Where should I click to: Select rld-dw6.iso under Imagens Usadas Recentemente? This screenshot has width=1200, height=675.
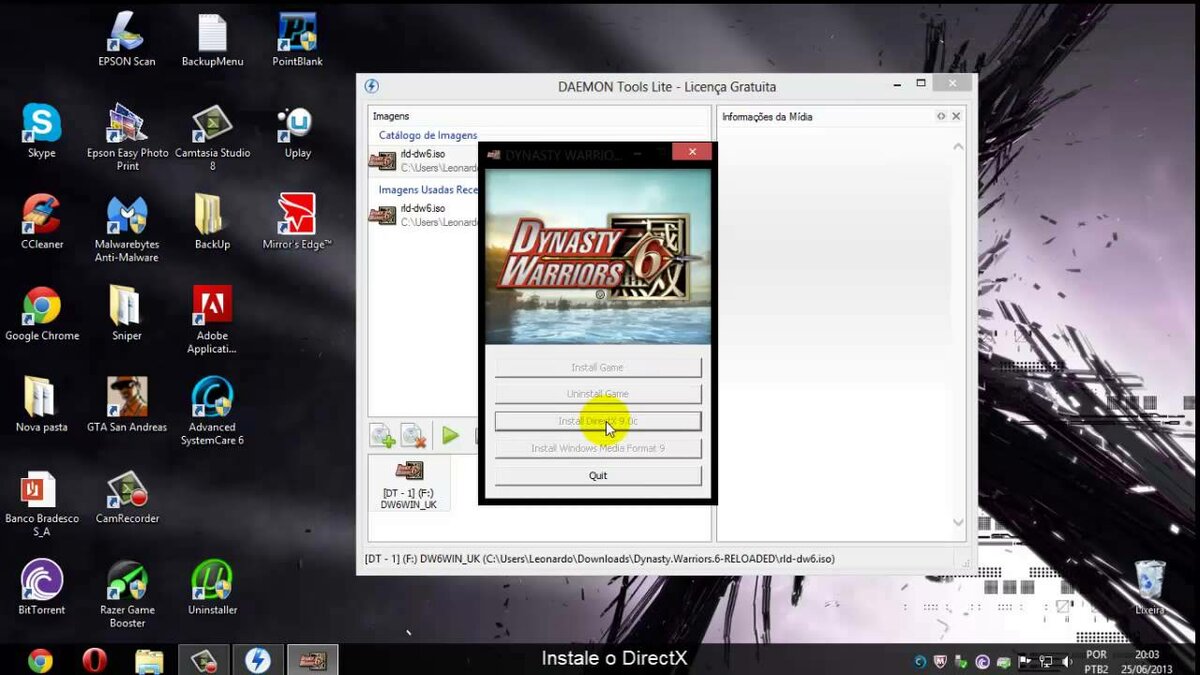tap(423, 214)
